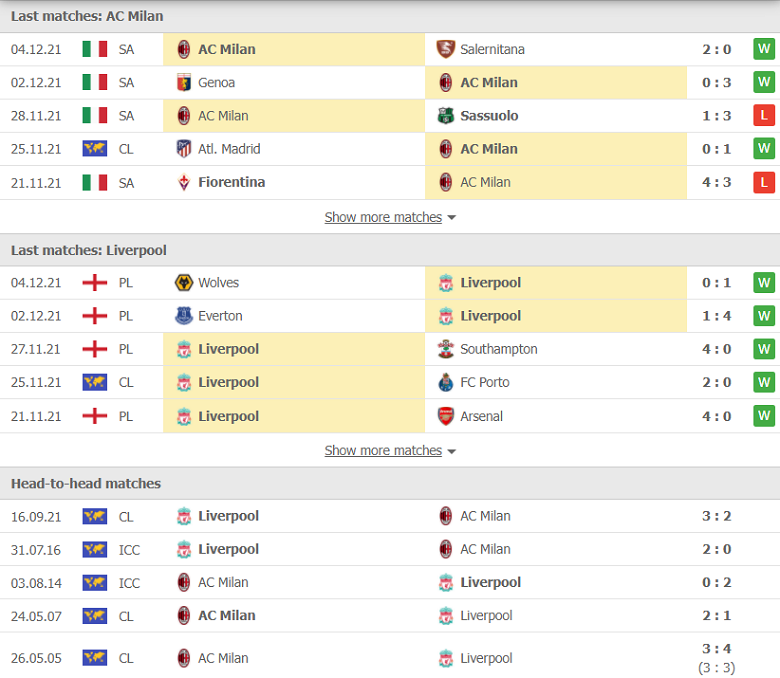
Task: Click the Atl. Madrid crest icon
Action: coord(184,149)
